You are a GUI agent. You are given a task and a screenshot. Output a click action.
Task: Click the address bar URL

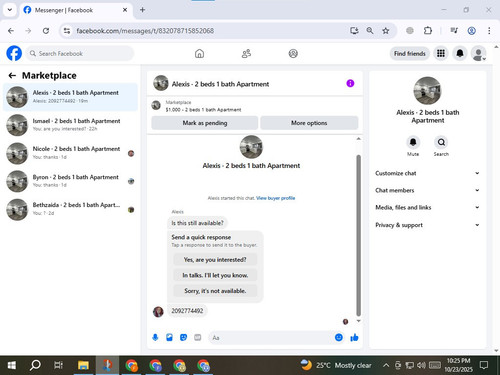tap(145, 31)
